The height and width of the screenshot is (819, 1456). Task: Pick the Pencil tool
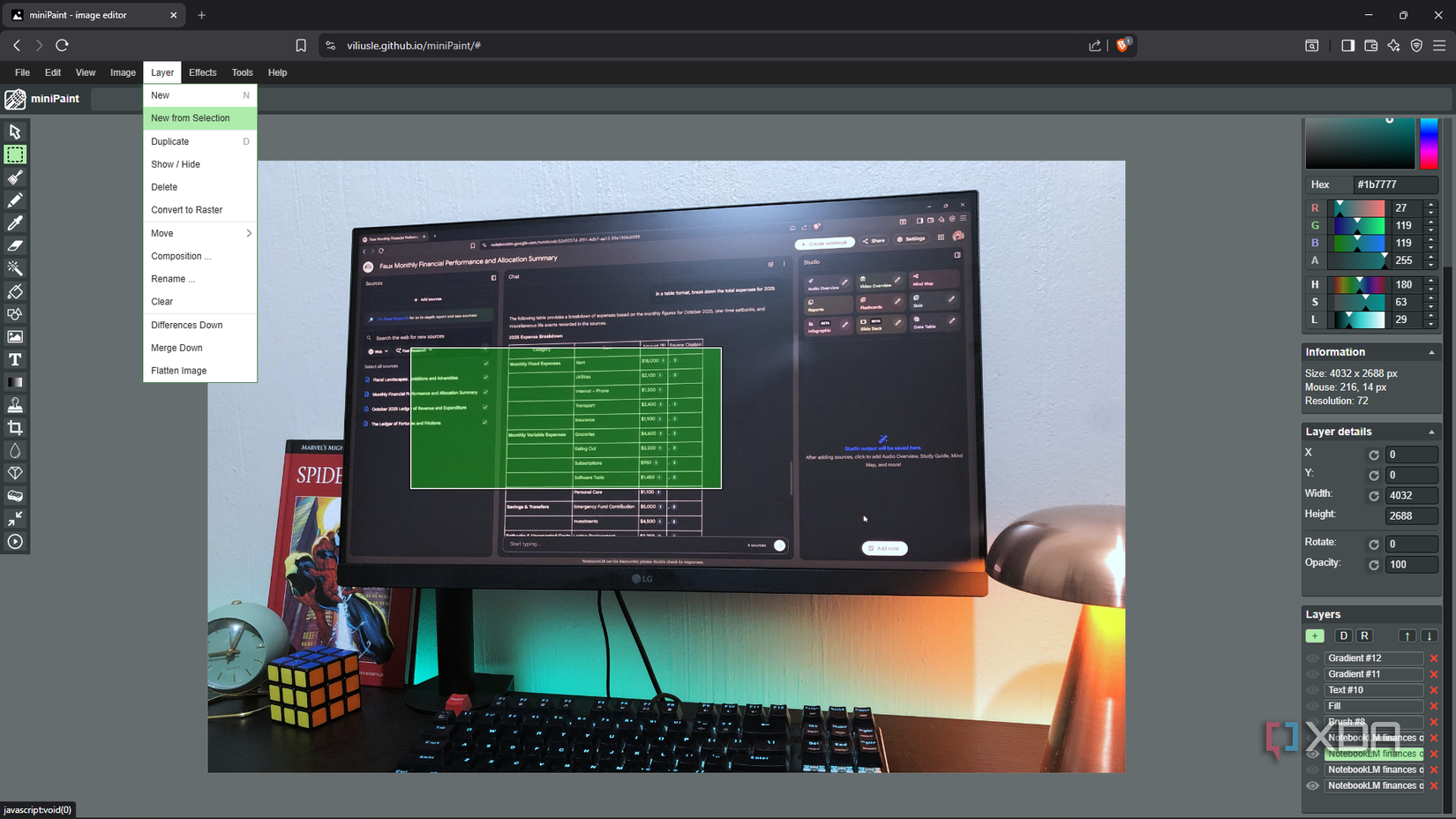coord(15,200)
